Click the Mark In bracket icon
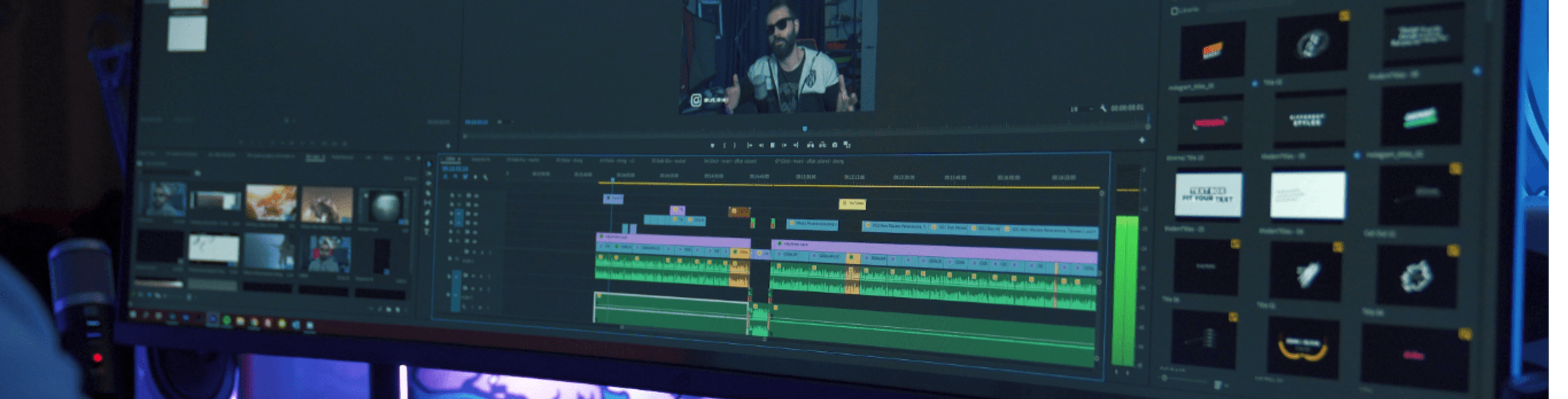This screenshot has width=1568, height=399. tap(725, 145)
